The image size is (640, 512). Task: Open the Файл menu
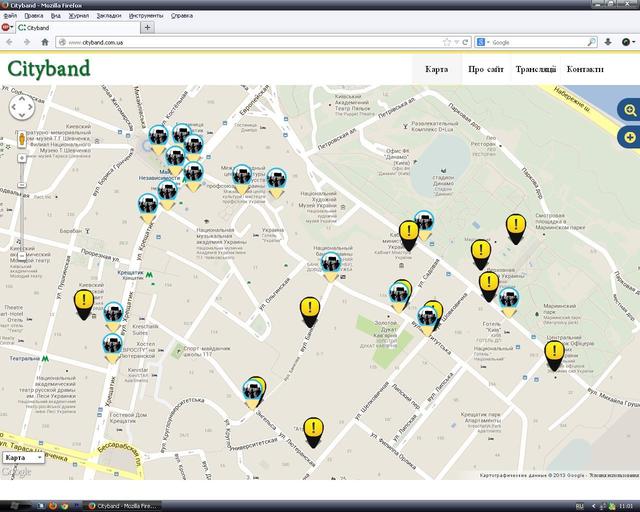pyautogui.click(x=10, y=16)
